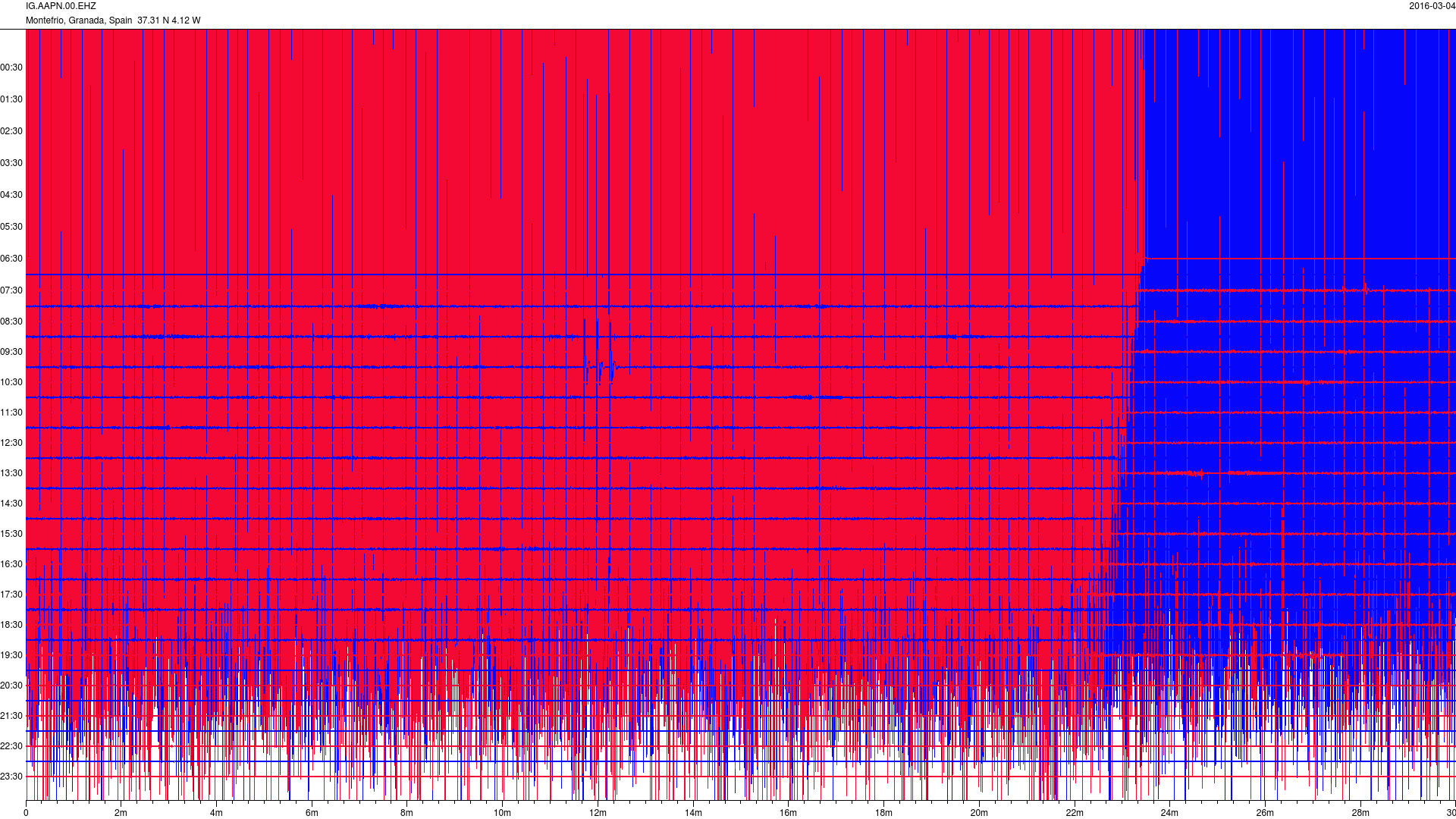Image resolution: width=1456 pixels, height=819 pixels.
Task: Click the station code IG.AAPN.00.EHZ
Action: [61, 6]
